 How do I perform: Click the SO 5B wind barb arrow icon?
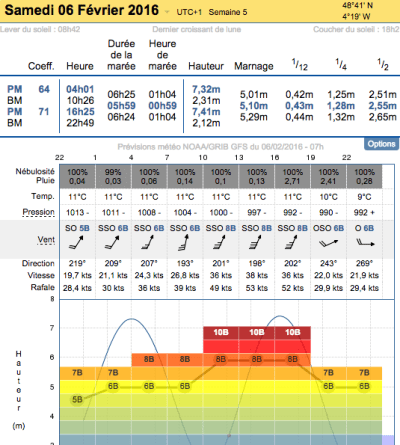click(76, 243)
